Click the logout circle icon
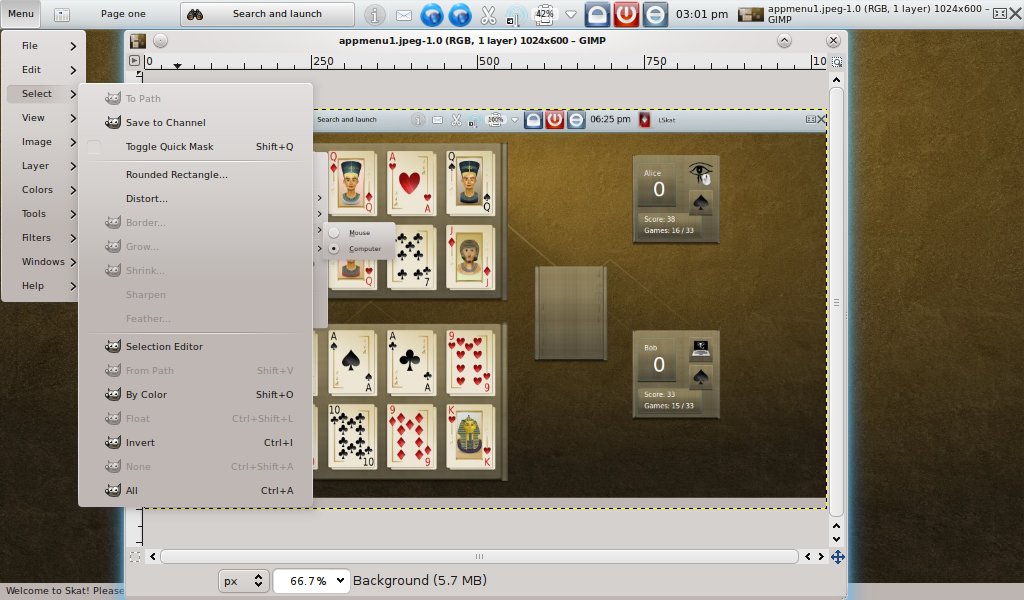 (655, 14)
